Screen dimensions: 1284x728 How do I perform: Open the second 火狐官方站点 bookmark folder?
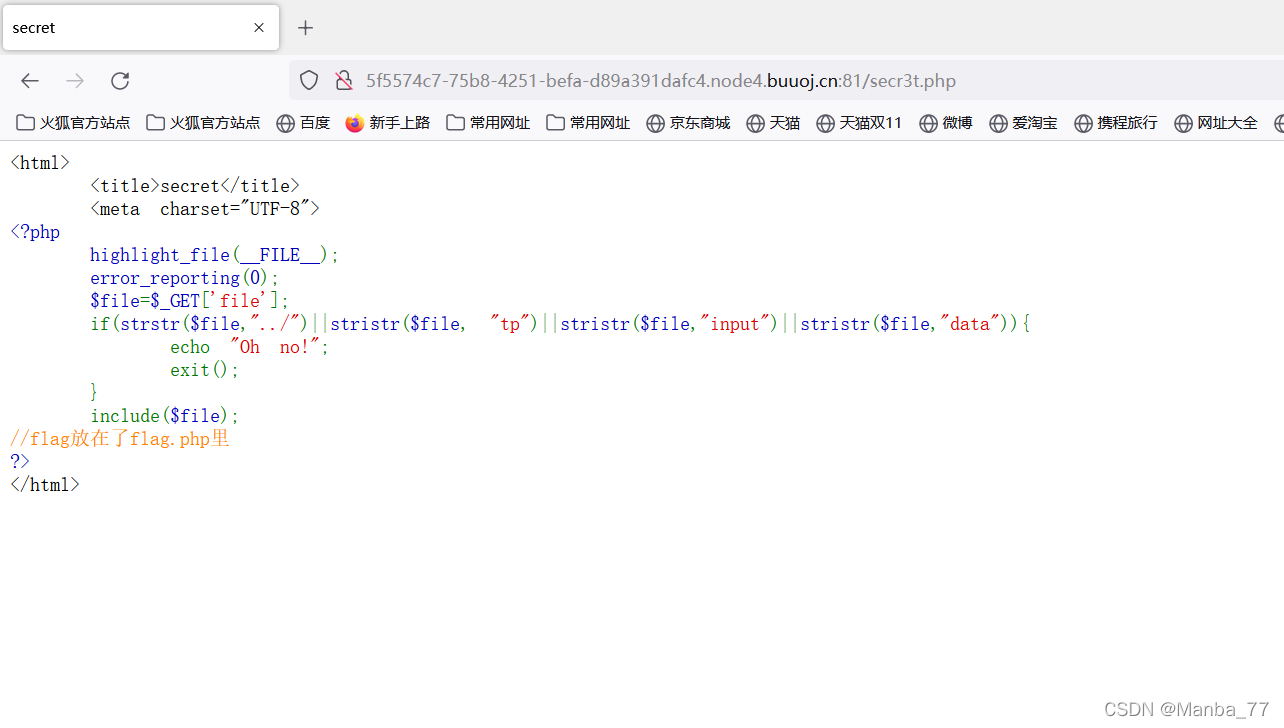[203, 123]
